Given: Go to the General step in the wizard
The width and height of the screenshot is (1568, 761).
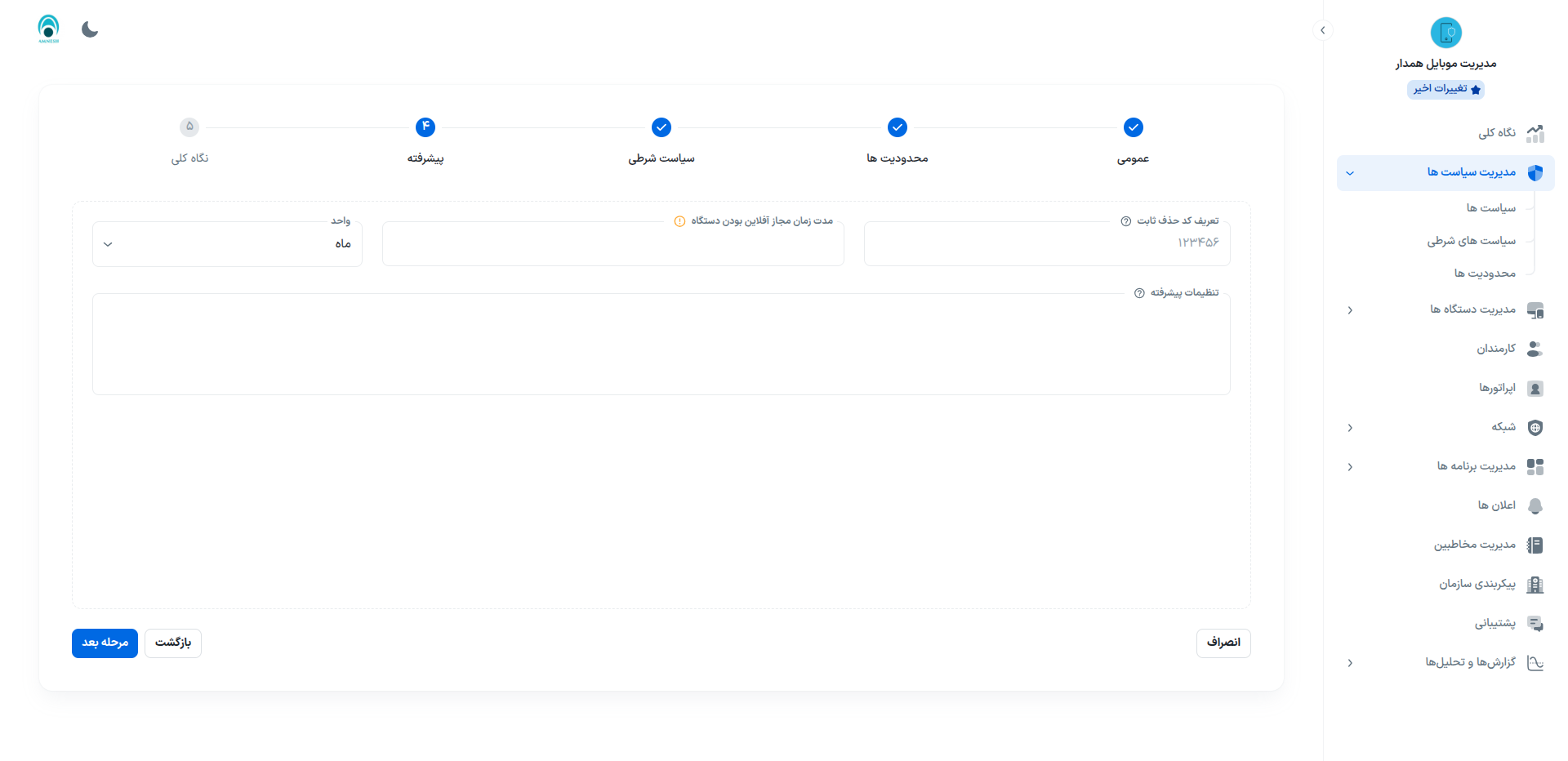Looking at the screenshot, I should (1133, 128).
